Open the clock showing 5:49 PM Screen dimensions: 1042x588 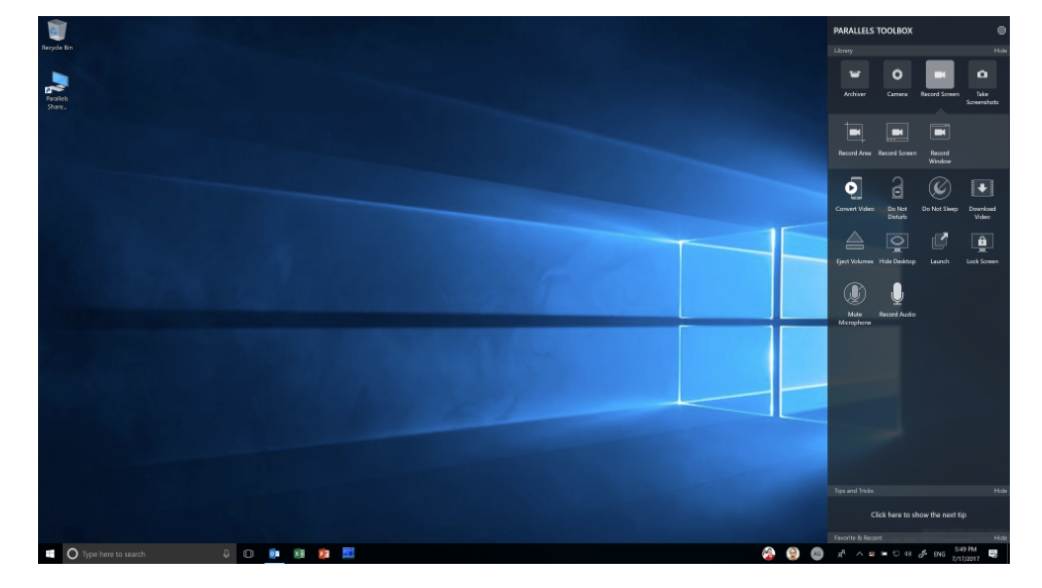click(x=966, y=553)
